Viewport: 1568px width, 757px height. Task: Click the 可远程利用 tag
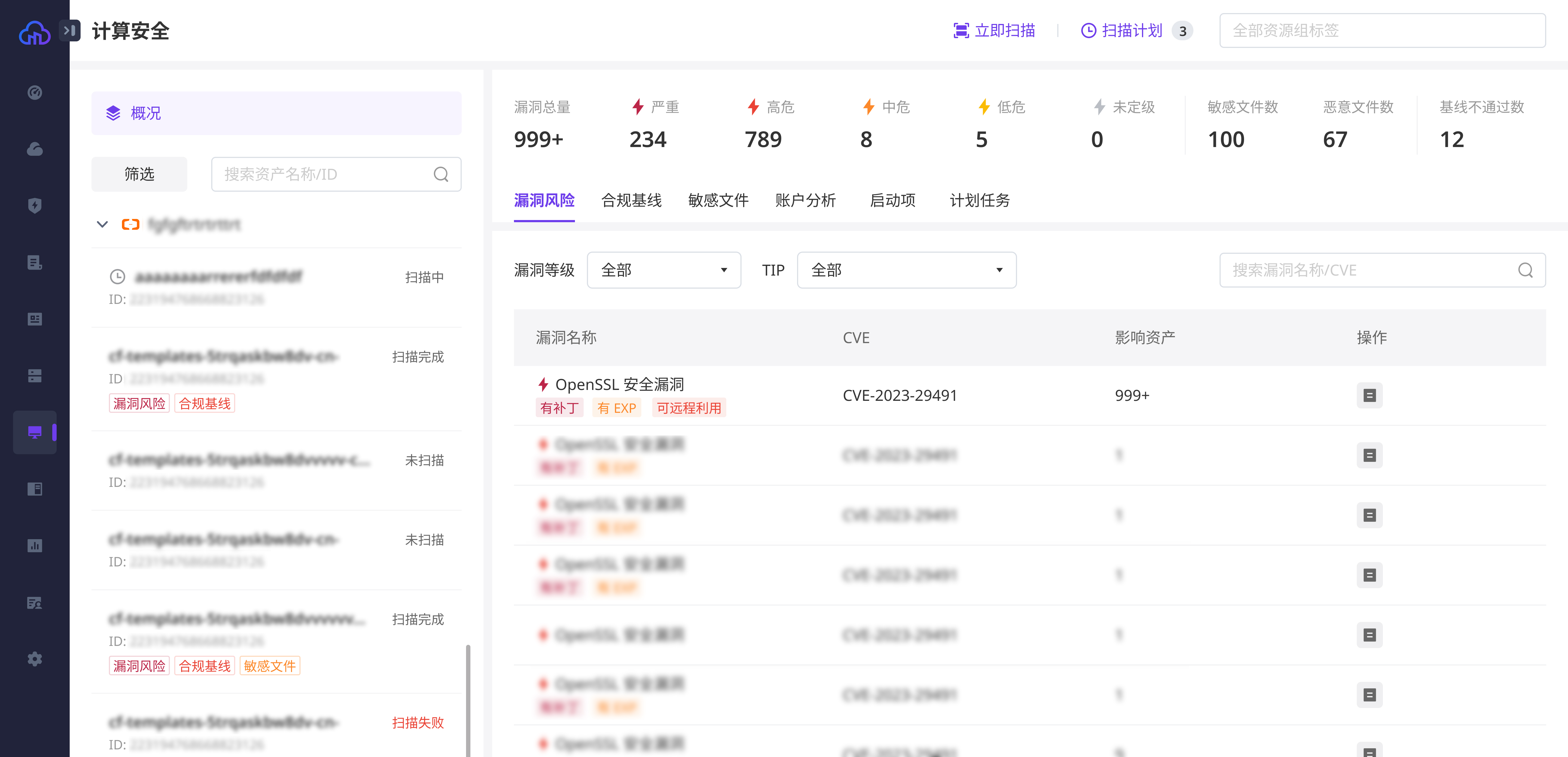tap(689, 408)
